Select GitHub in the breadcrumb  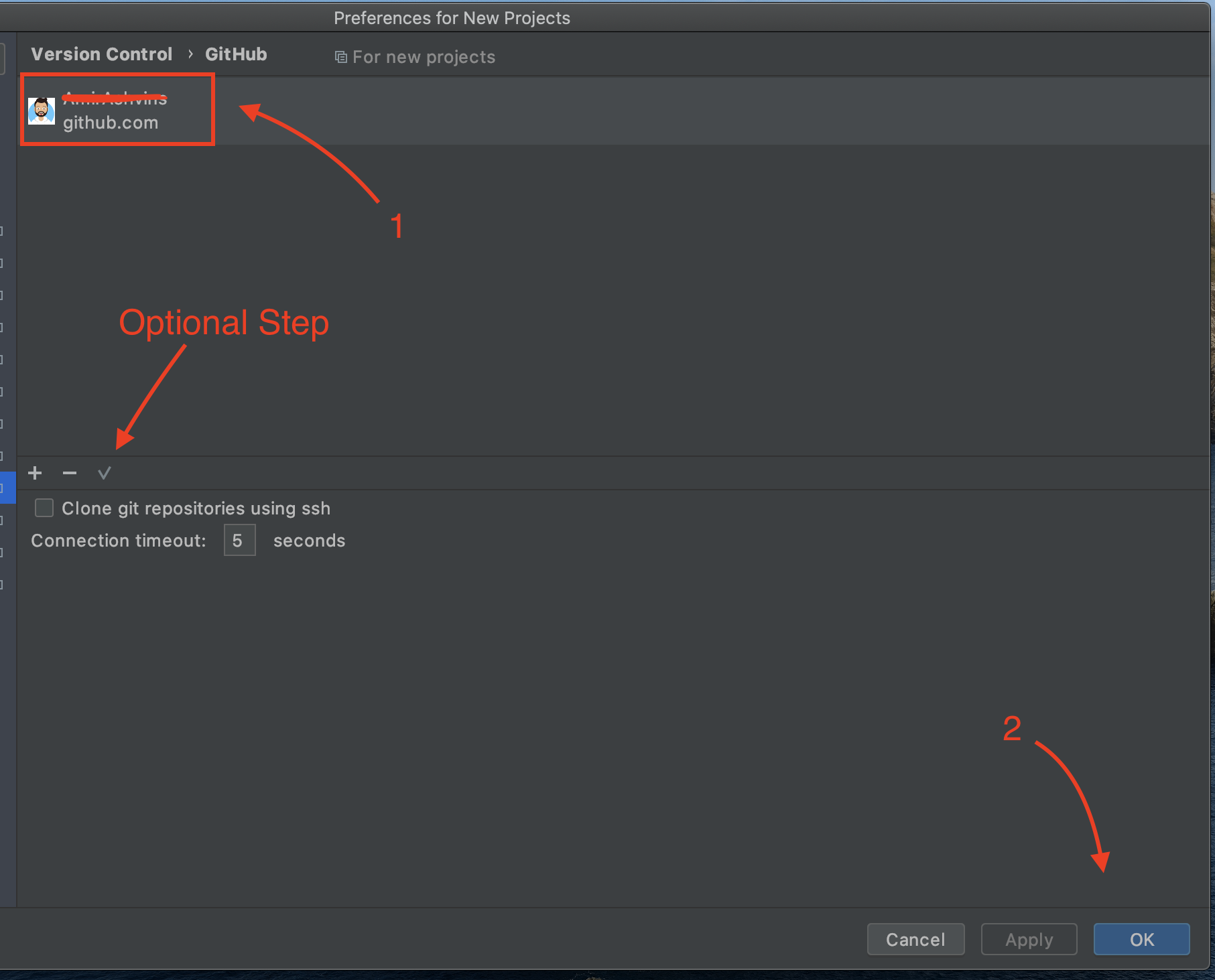coord(236,54)
